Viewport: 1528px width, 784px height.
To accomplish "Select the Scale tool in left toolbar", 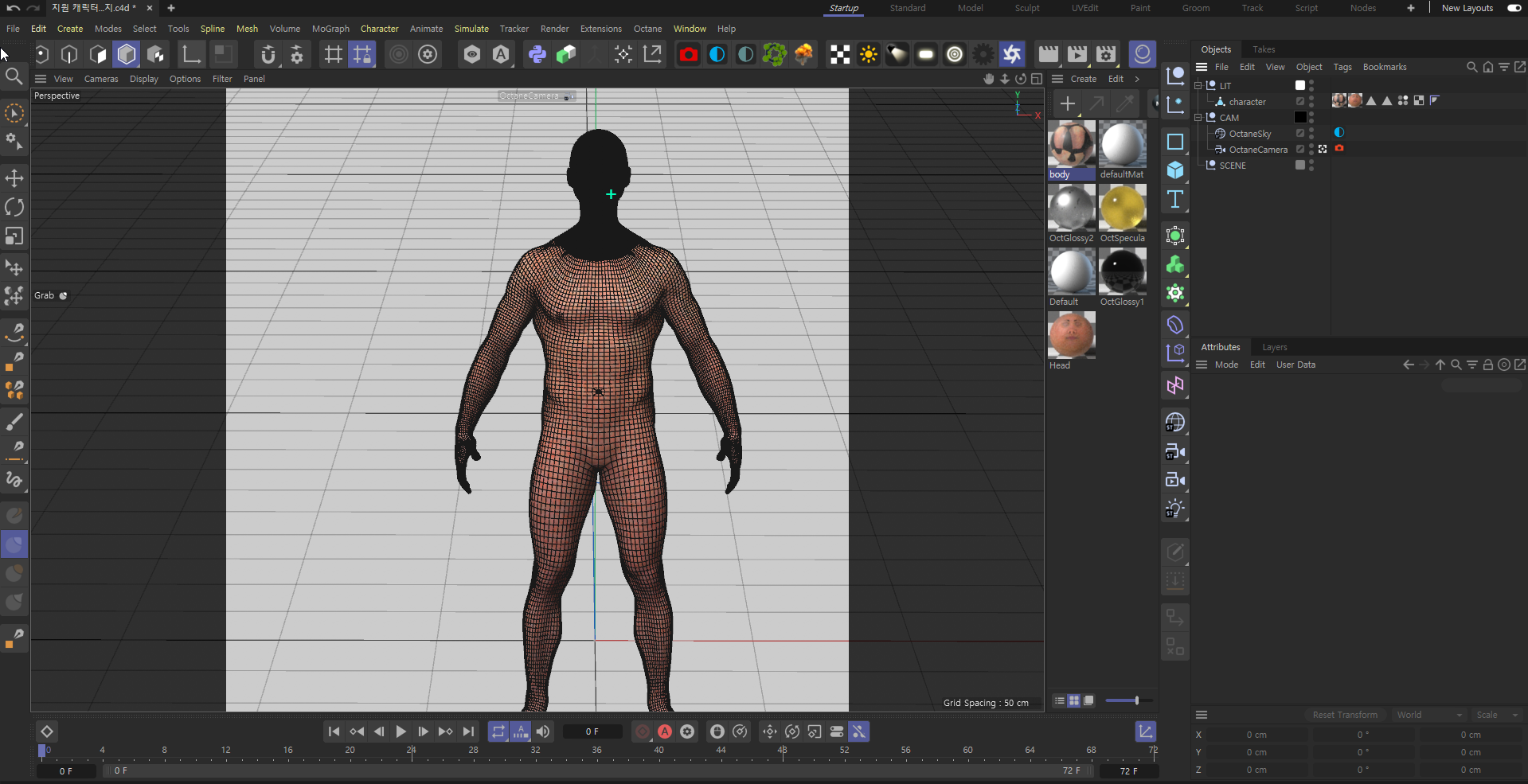I will click(14, 236).
